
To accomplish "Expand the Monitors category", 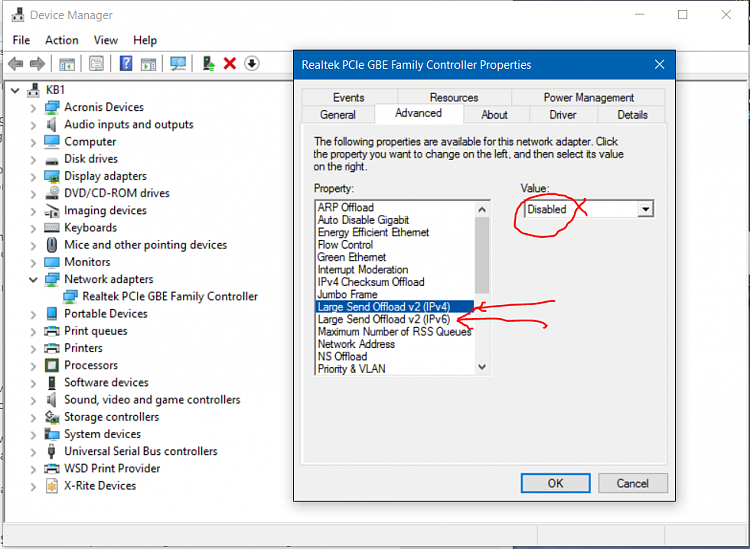I will (x=33, y=263).
